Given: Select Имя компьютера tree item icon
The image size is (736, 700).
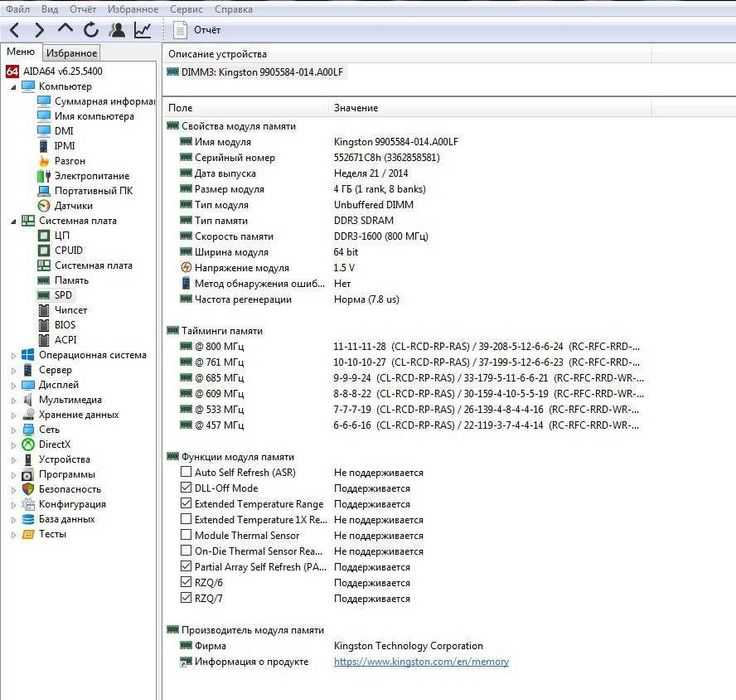Looking at the screenshot, I should coord(44,116).
